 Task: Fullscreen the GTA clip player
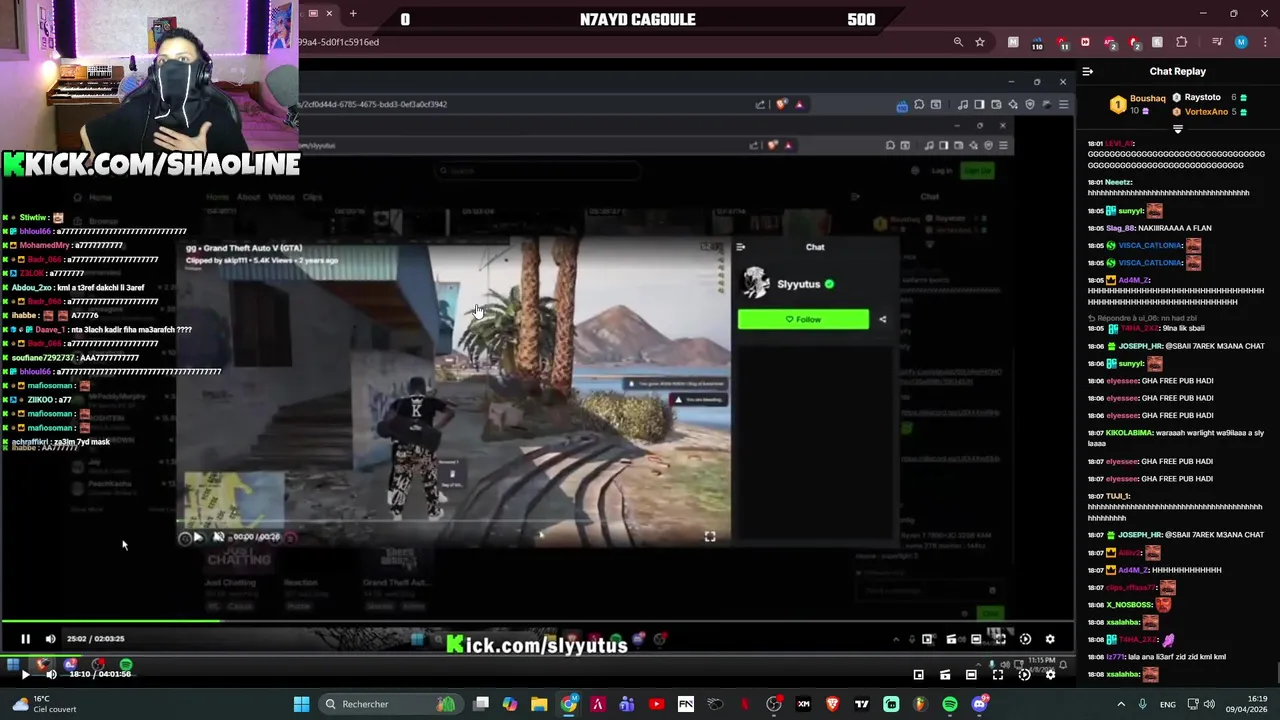pyautogui.click(x=710, y=537)
